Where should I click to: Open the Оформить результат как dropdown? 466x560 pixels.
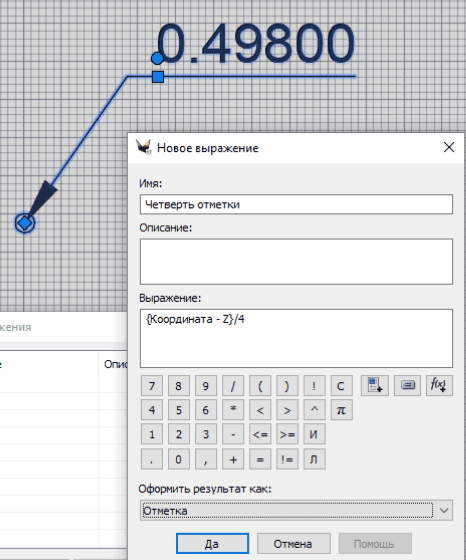[x=296, y=511]
